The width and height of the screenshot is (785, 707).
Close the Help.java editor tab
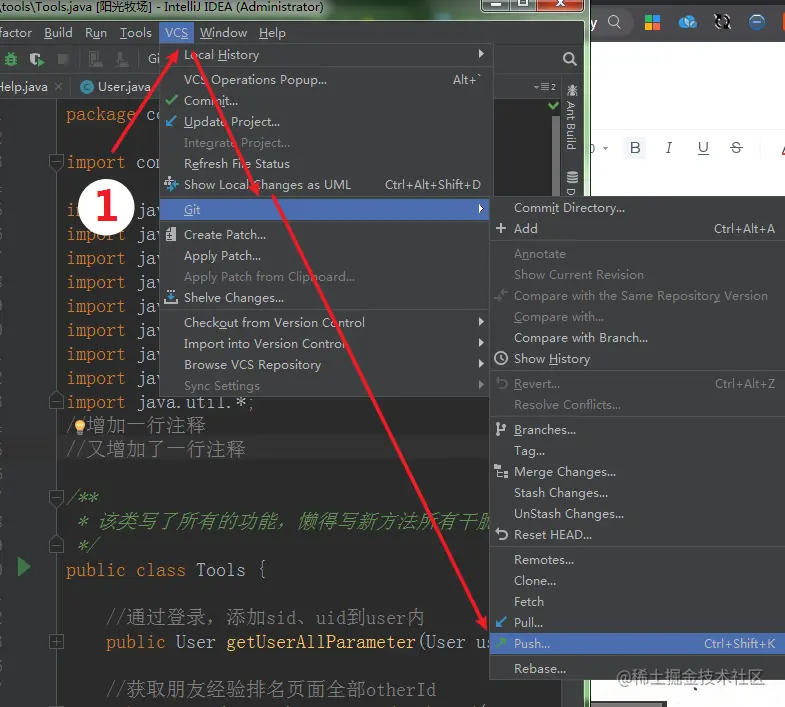(59, 87)
